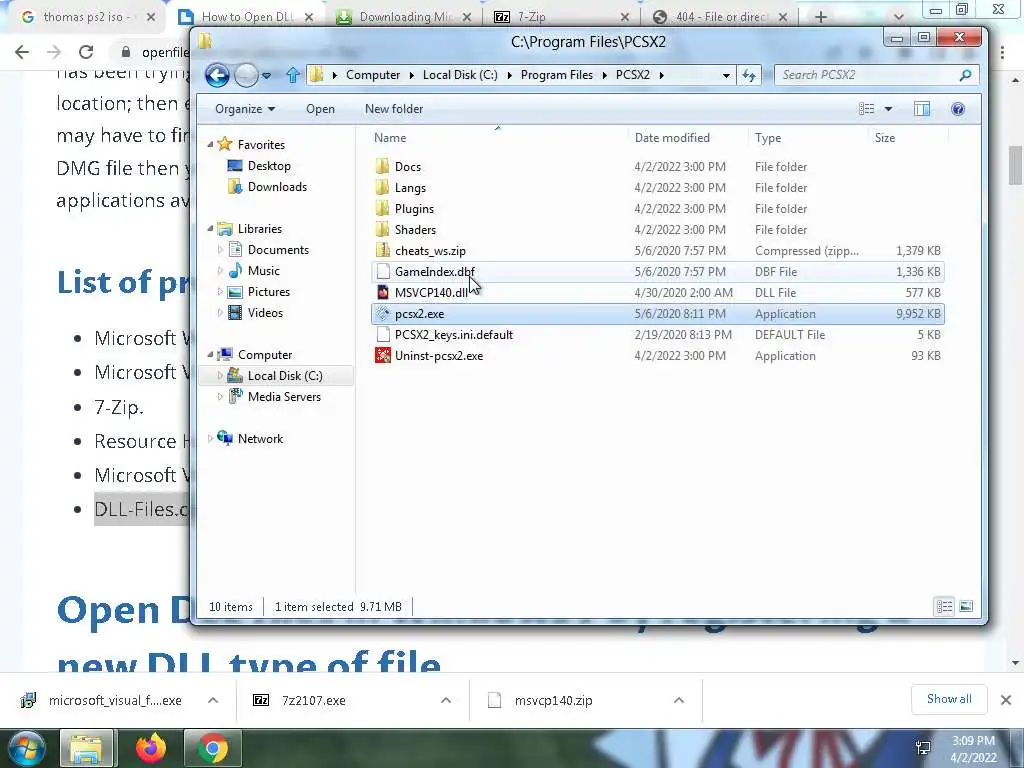Select PCSX2_keys.ini.default file

point(658,334)
